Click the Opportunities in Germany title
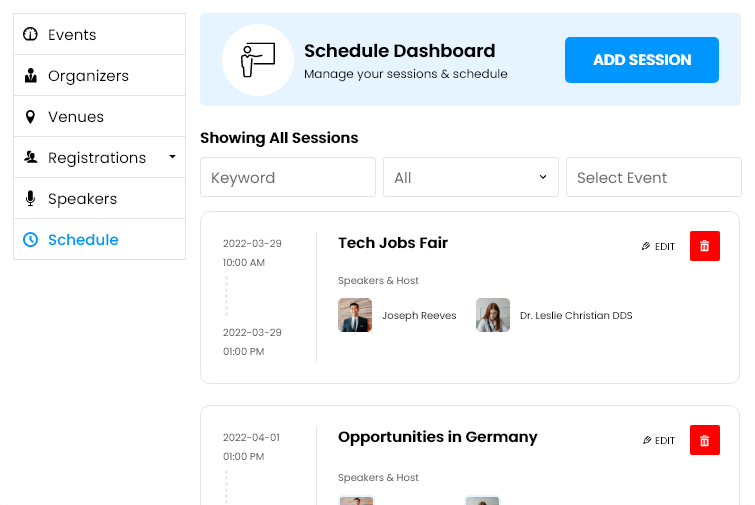This screenshot has width=755, height=505. 437,437
